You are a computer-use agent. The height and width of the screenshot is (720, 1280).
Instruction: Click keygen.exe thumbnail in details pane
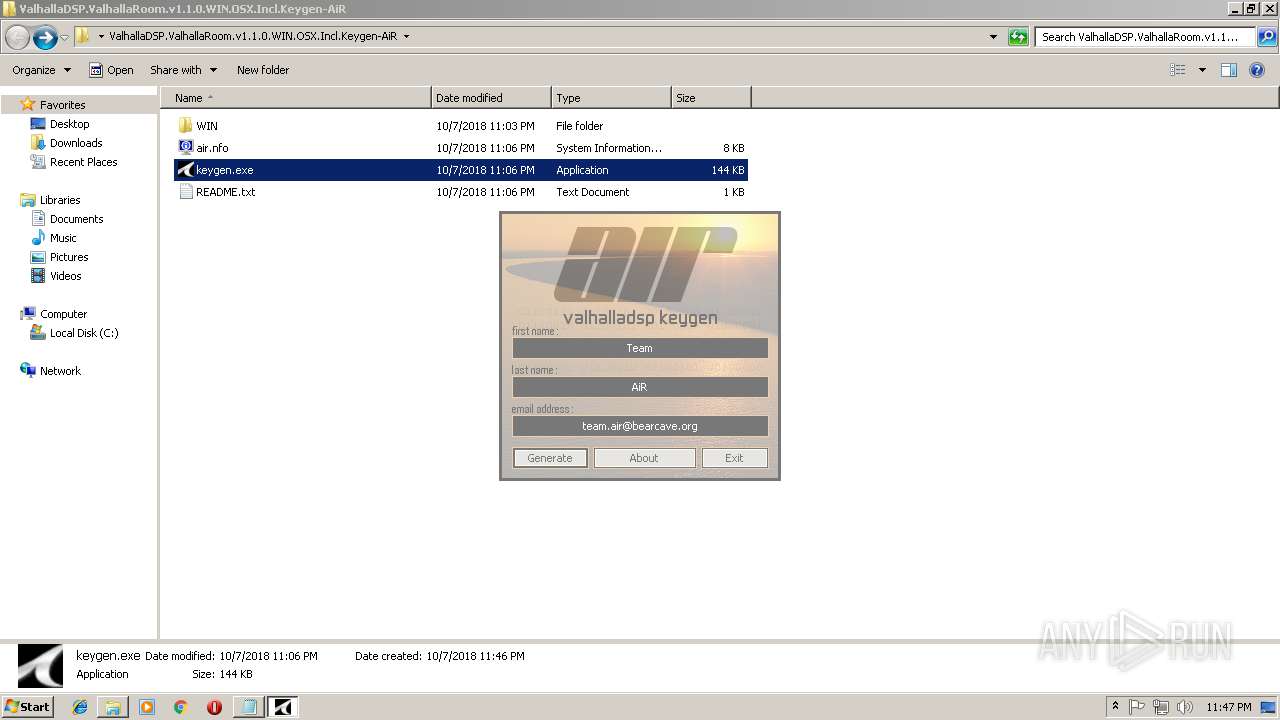click(41, 665)
